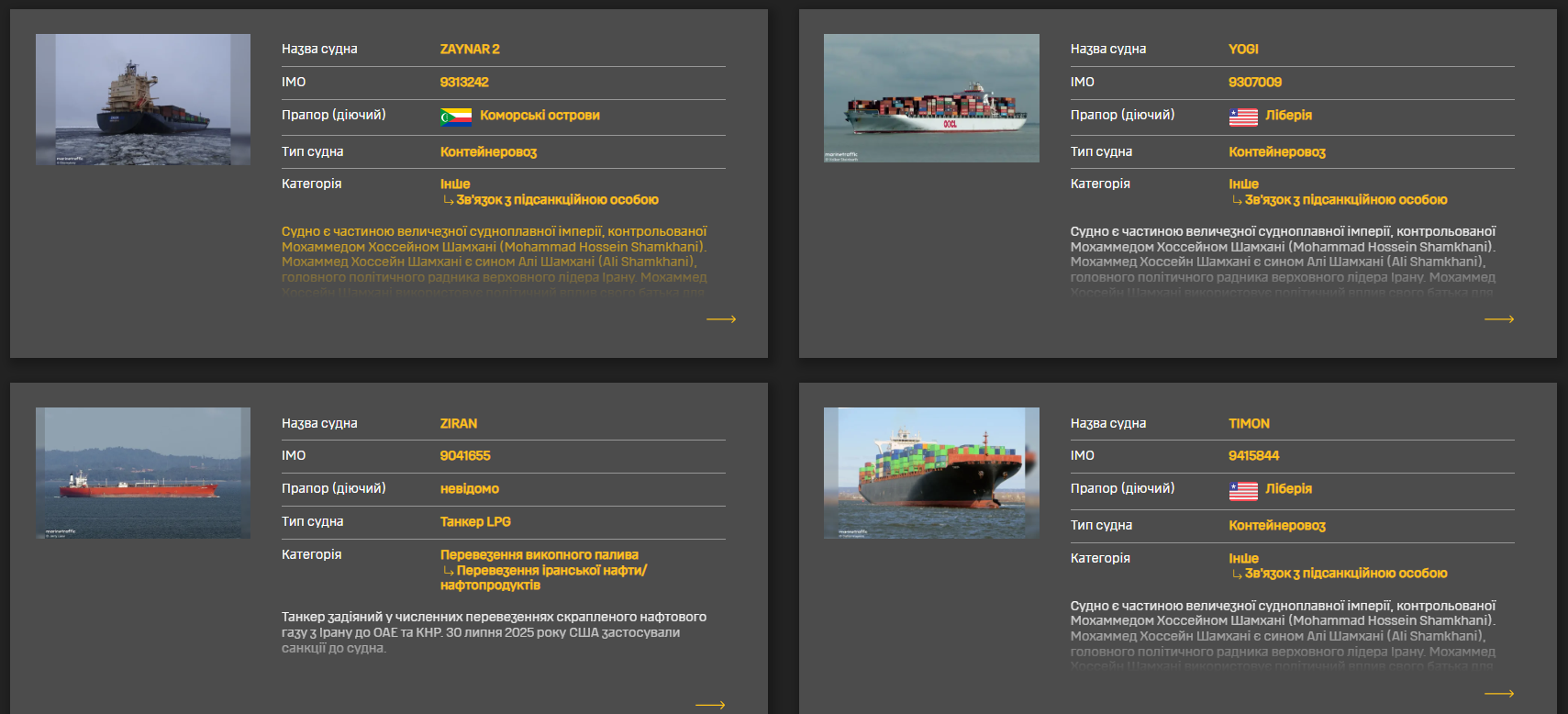
Task: View the ZIRAN red tanker photo
Action: [x=143, y=473]
